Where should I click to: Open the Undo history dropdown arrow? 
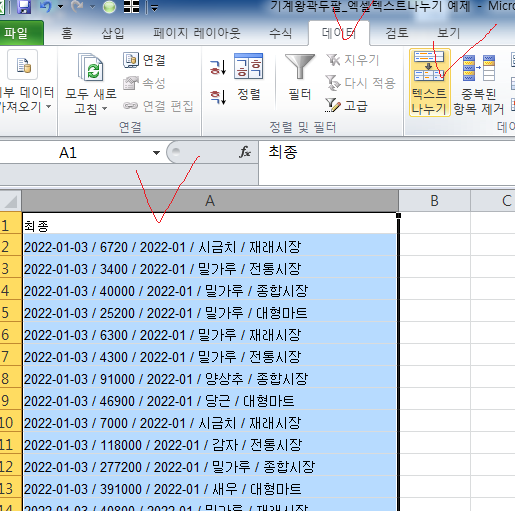click(x=61, y=7)
